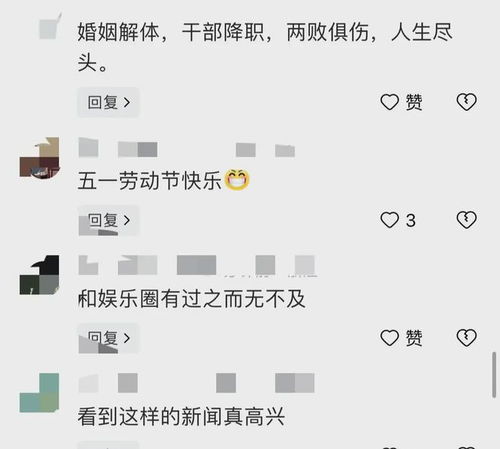Click the 赞 label on the 婚姻解体 comment
500x449 pixels.
point(414,102)
